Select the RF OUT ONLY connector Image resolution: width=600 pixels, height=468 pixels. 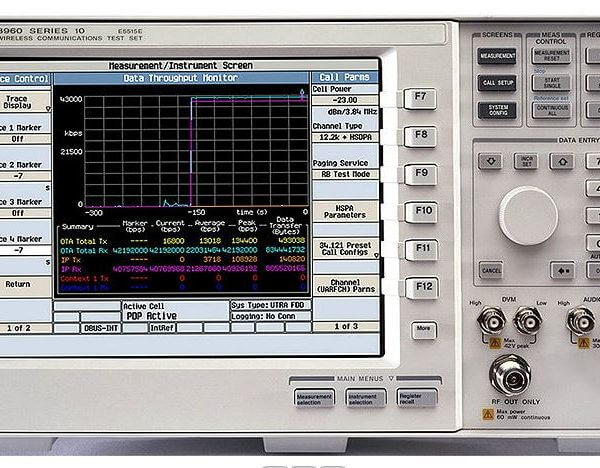511,376
